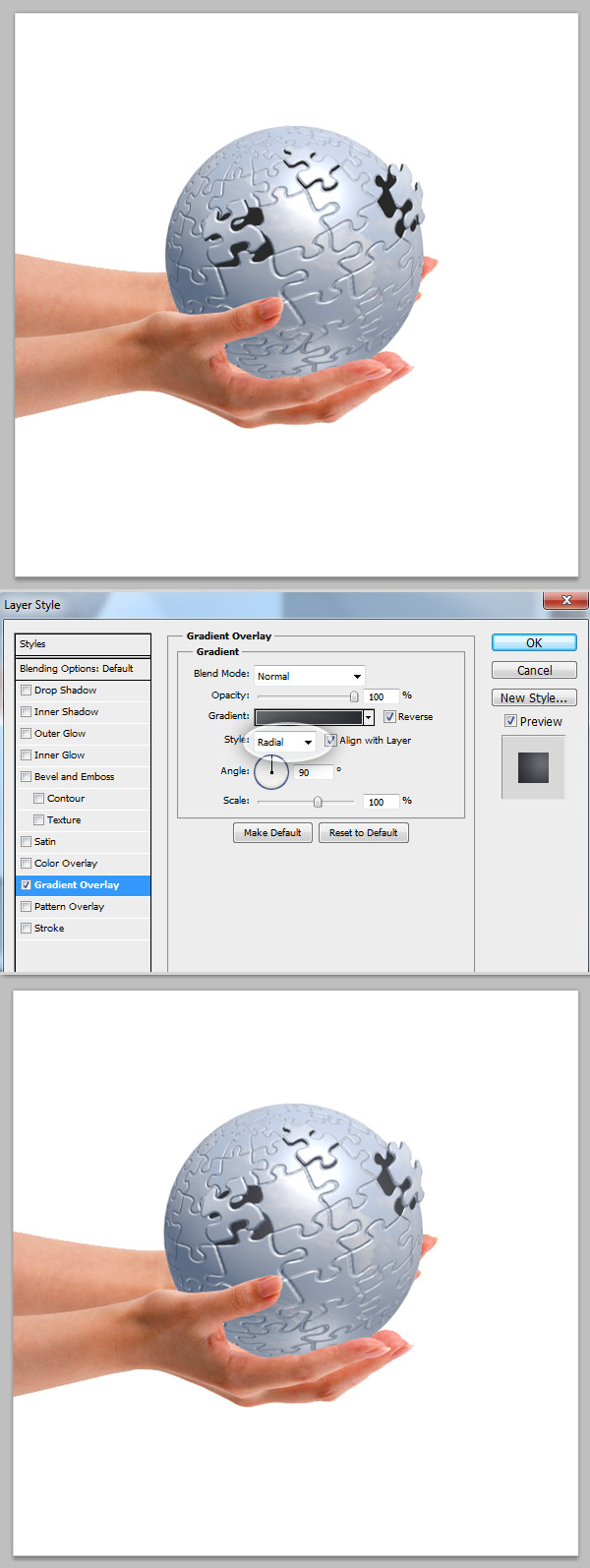Toggle the Preview checkbox
This screenshot has height=1568, width=590.
510,721
